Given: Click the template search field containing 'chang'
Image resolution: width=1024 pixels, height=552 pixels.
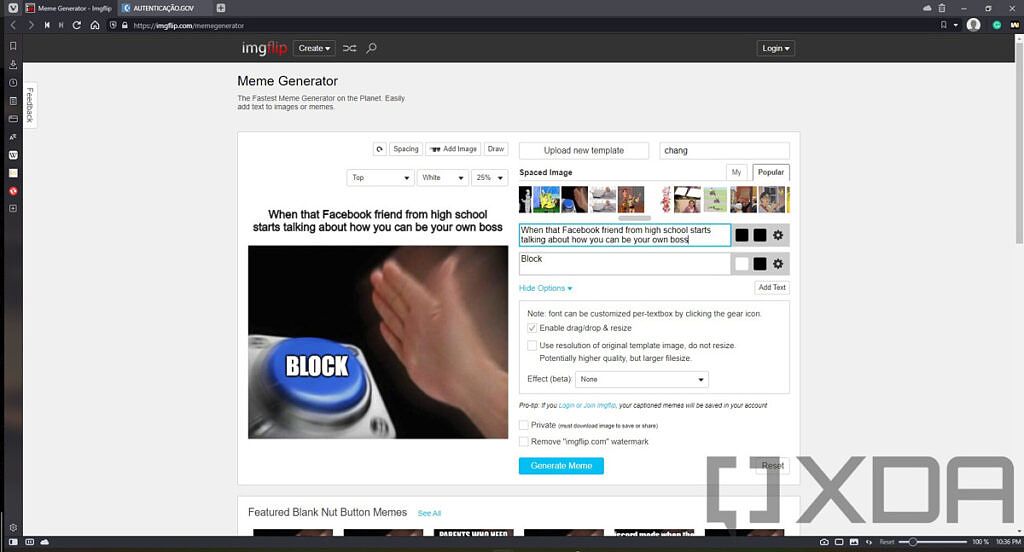Looking at the screenshot, I should [724, 150].
